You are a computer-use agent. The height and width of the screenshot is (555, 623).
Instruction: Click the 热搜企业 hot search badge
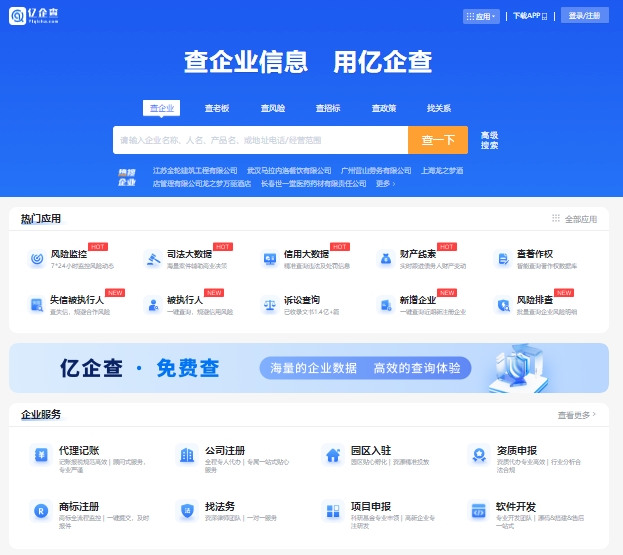pos(127,177)
